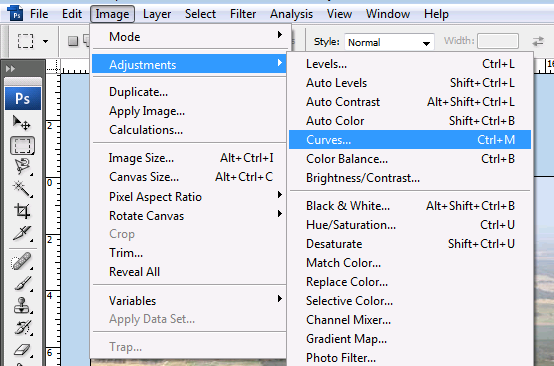The height and width of the screenshot is (366, 554).
Task: Select the Healing Brush tool
Action: click(22, 262)
